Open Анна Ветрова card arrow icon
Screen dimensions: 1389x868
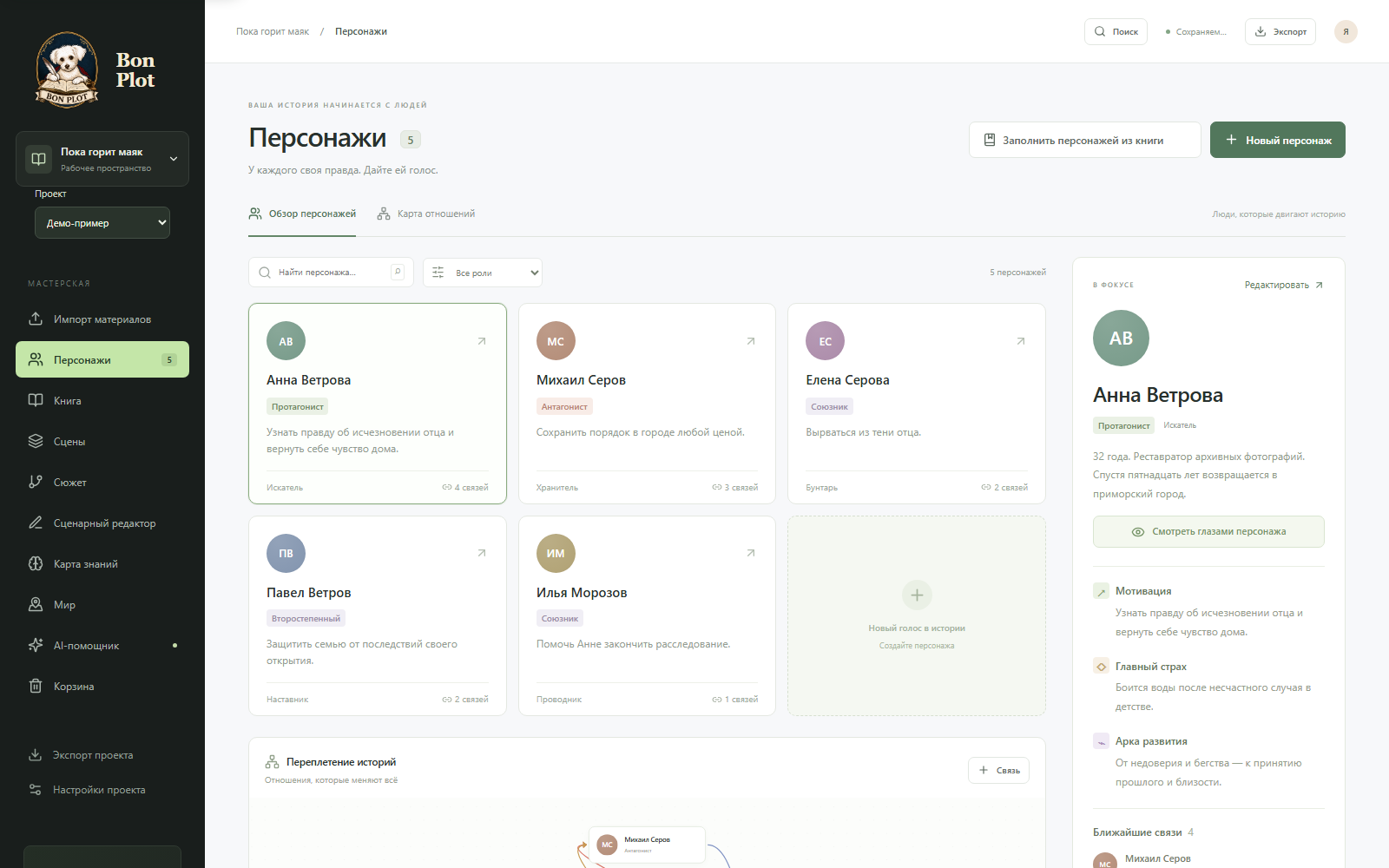[x=482, y=341]
